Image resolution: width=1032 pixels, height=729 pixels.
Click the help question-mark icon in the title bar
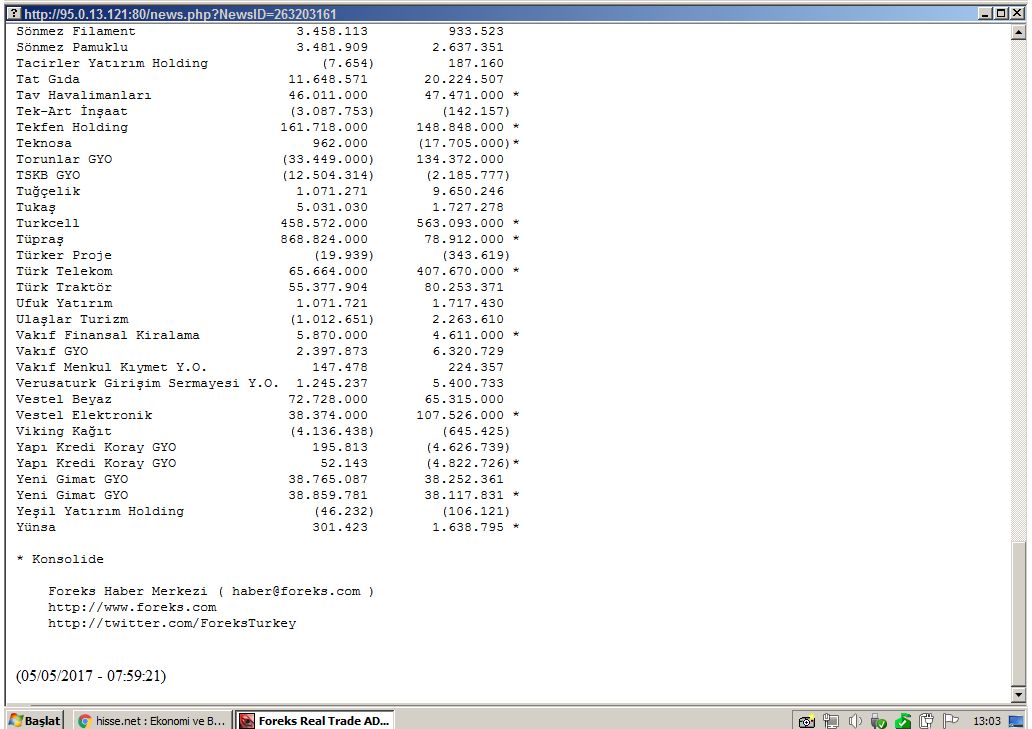tap(14, 13)
